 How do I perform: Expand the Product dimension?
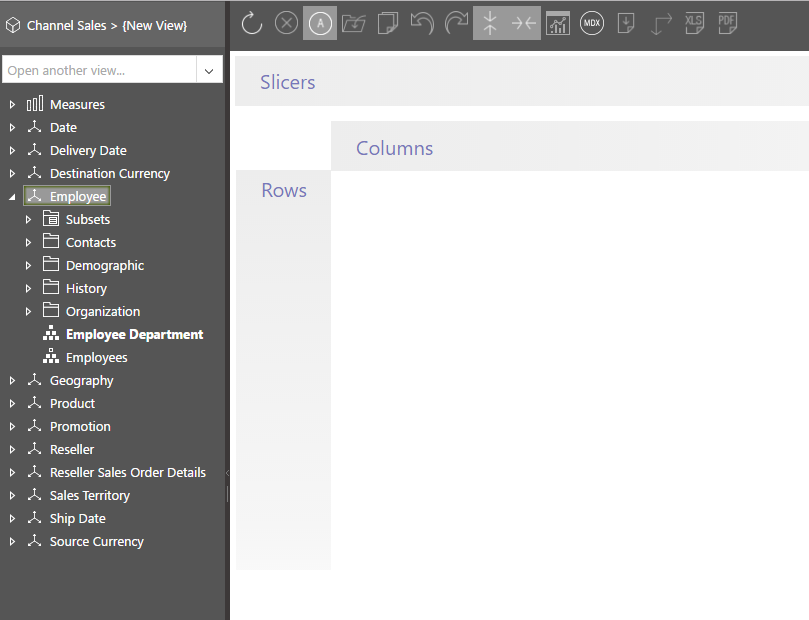(x=12, y=404)
